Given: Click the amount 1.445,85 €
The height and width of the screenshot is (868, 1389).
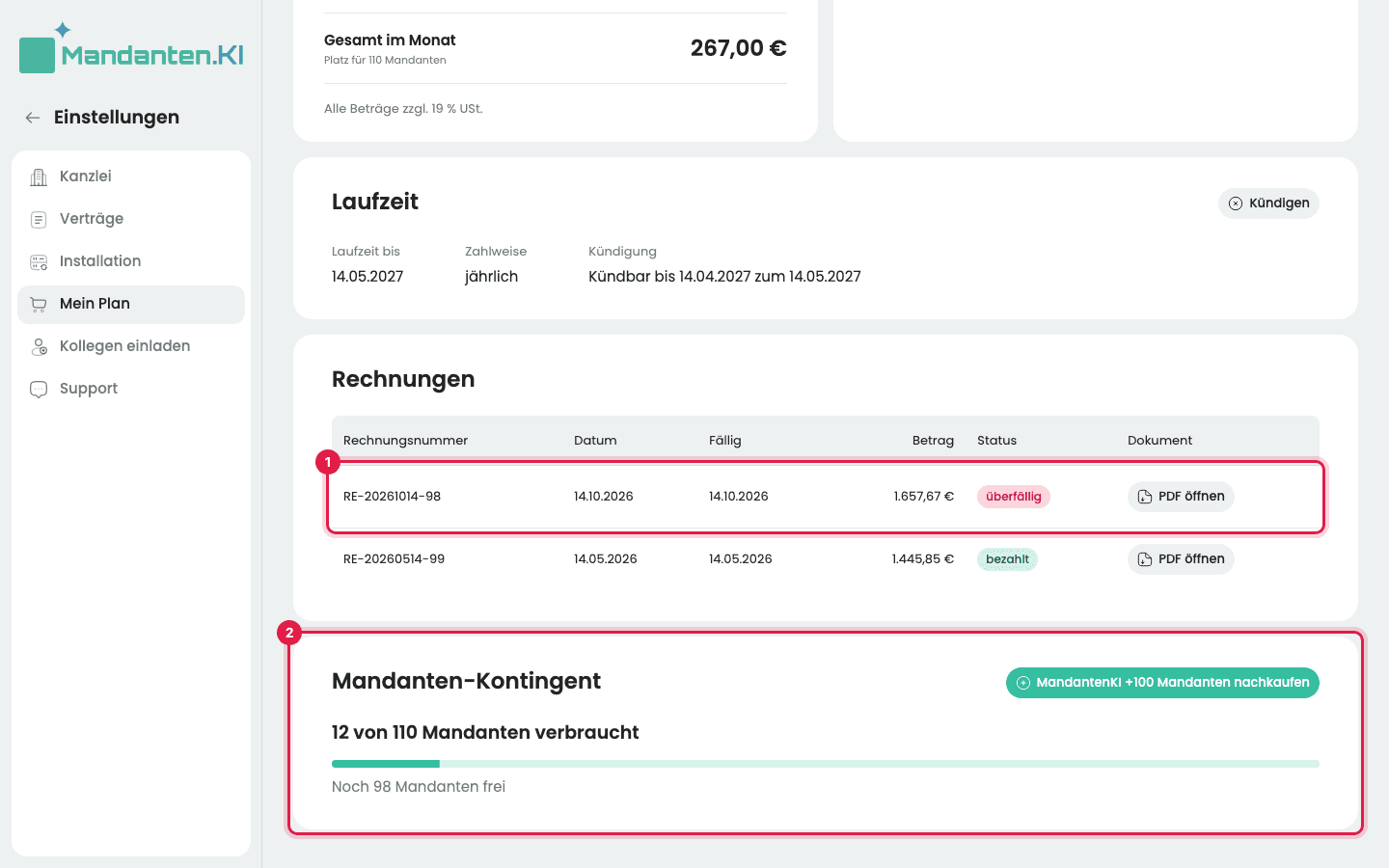Looking at the screenshot, I should [x=922, y=559].
